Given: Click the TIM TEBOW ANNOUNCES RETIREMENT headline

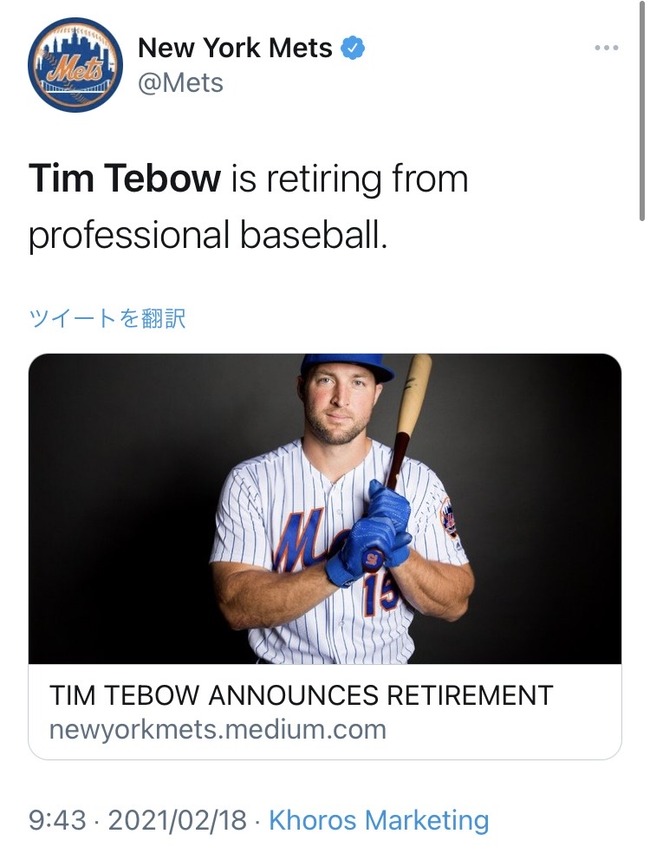Looking at the screenshot, I should pyautogui.click(x=301, y=695).
